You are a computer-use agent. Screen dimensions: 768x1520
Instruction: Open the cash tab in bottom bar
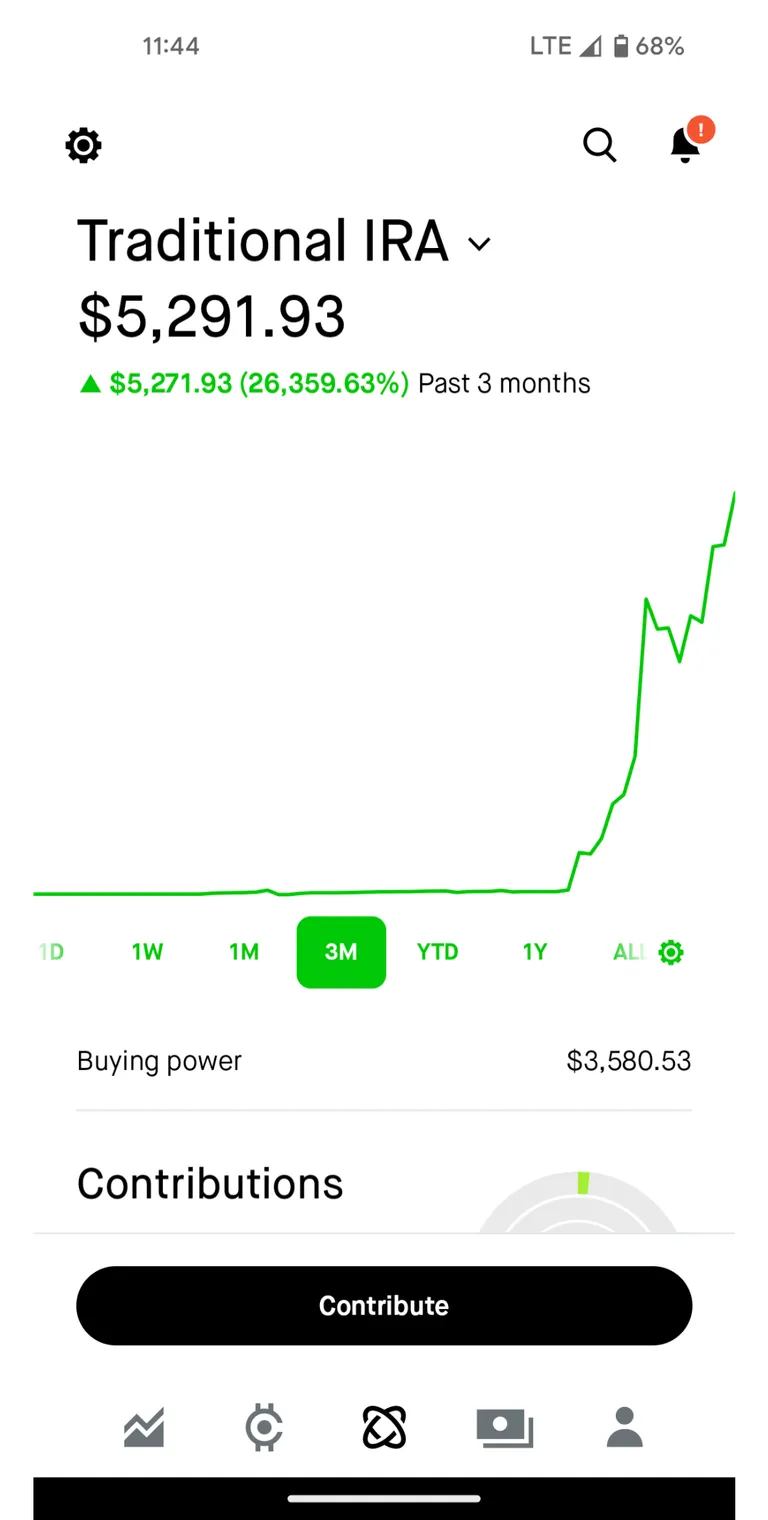[x=504, y=1427]
